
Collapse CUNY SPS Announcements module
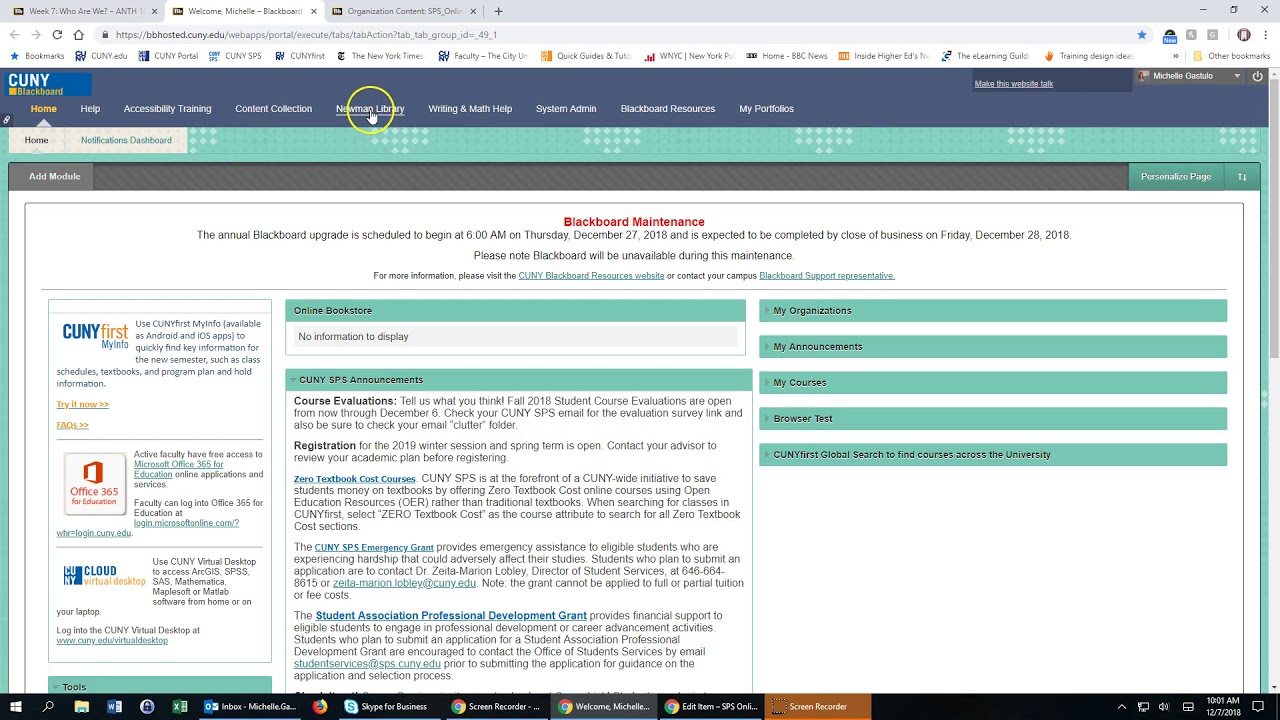point(292,380)
